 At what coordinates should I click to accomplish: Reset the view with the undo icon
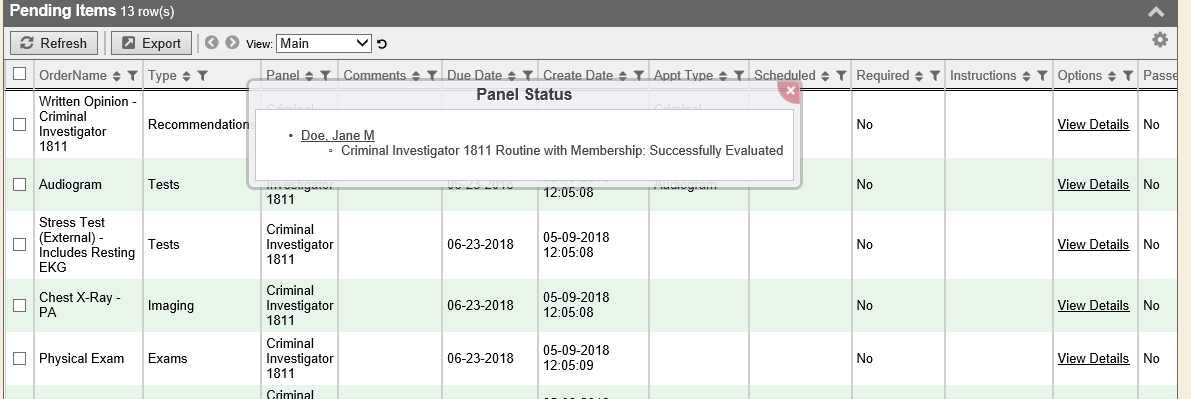[382, 44]
